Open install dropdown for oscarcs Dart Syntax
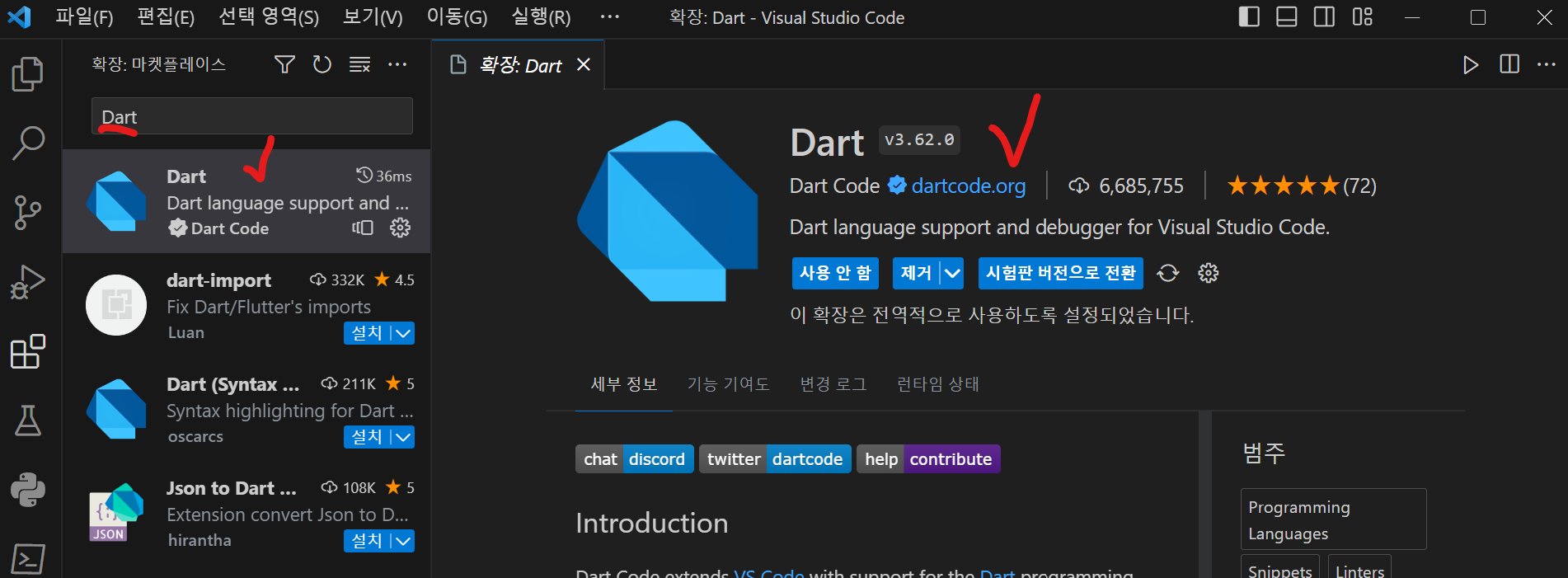Image resolution: width=1568 pixels, height=578 pixels. click(x=403, y=437)
